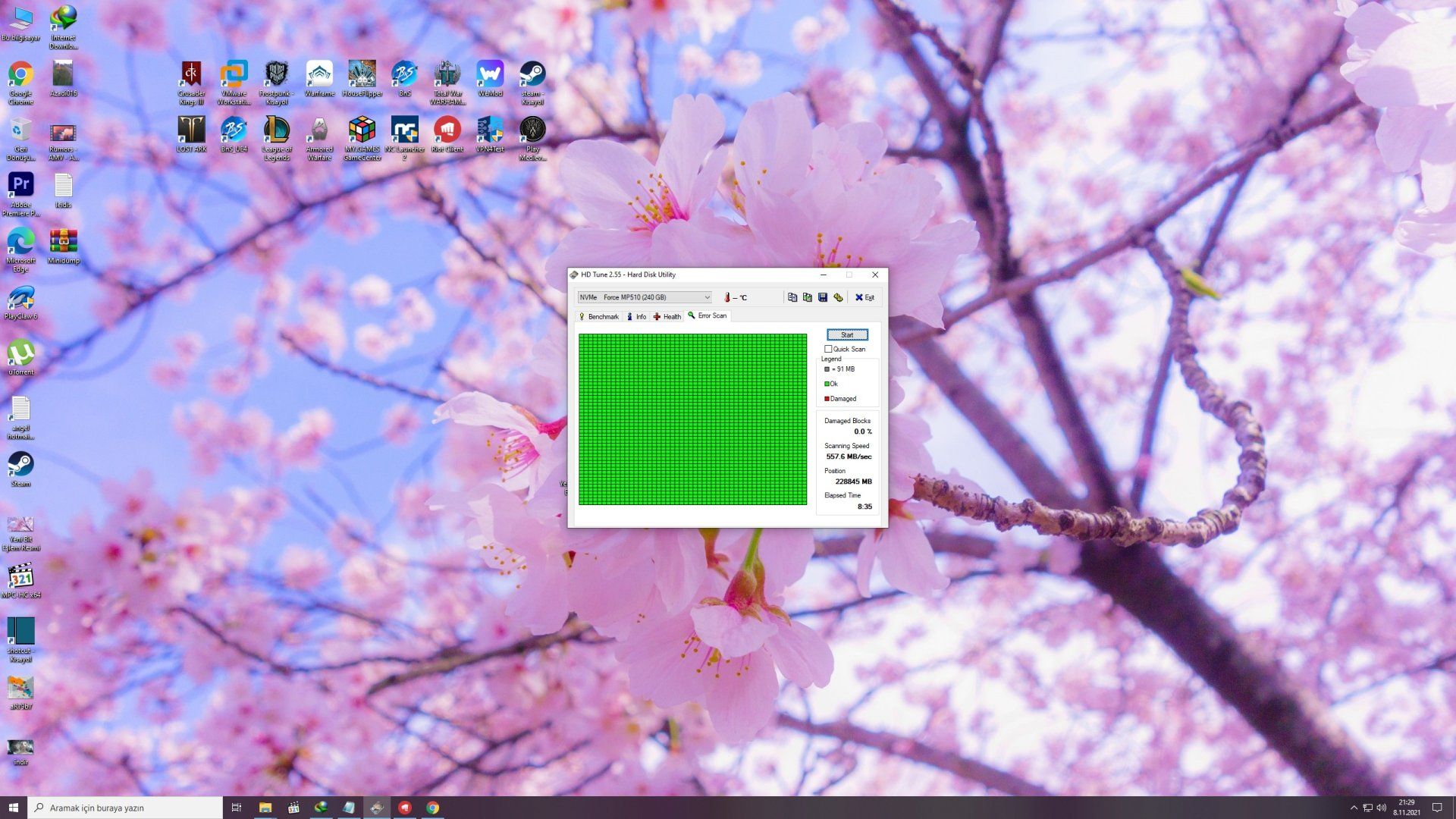Click the Windows taskbar search box
The height and width of the screenshot is (819, 1456).
pos(125,808)
